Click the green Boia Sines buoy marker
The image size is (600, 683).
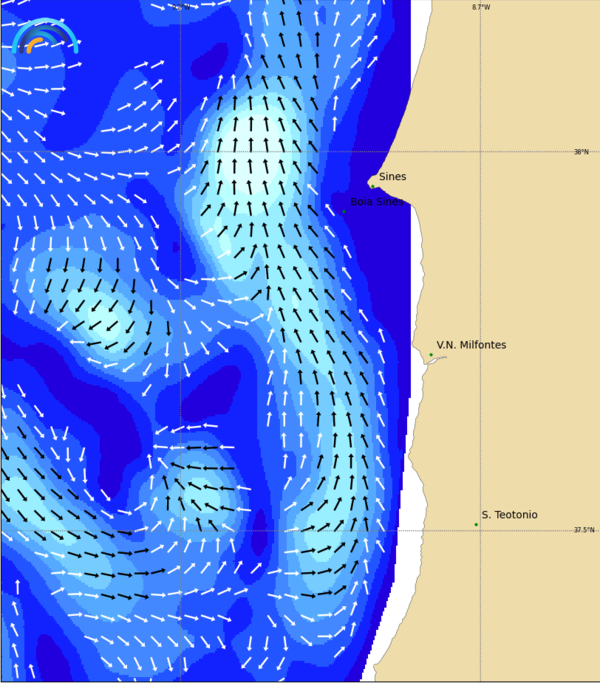click(344, 211)
